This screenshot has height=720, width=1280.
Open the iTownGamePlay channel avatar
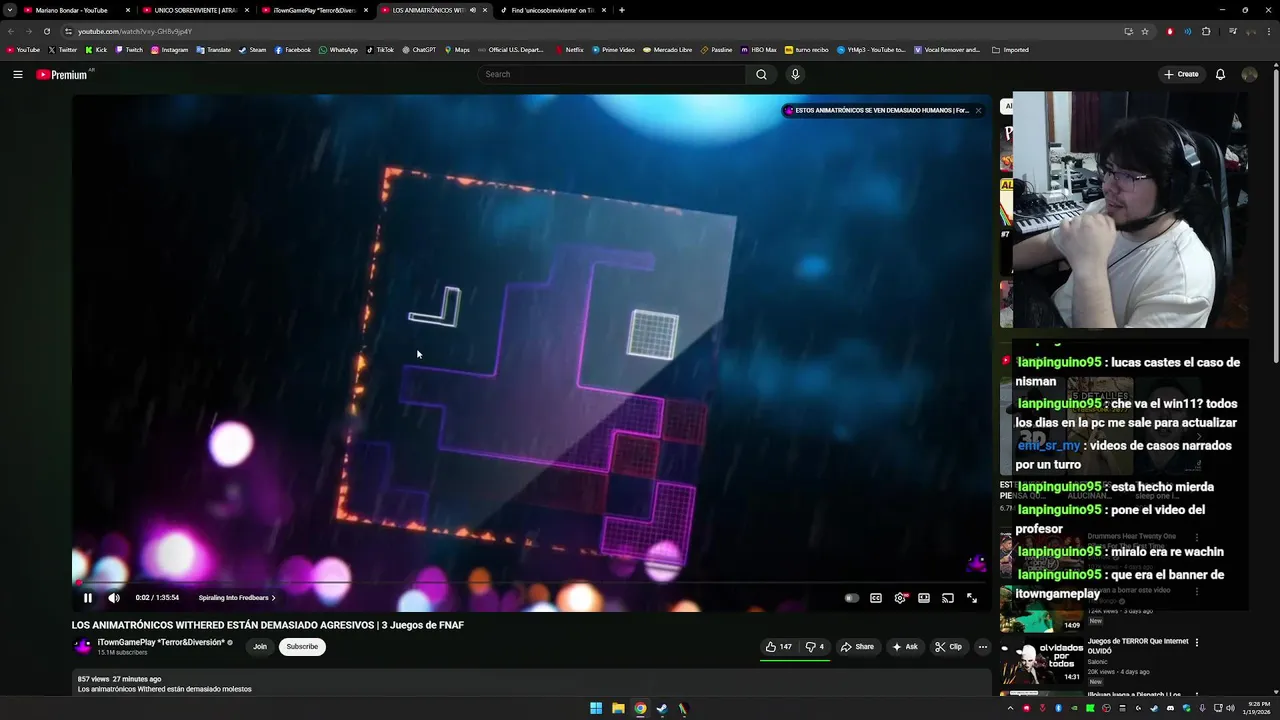tap(83, 647)
